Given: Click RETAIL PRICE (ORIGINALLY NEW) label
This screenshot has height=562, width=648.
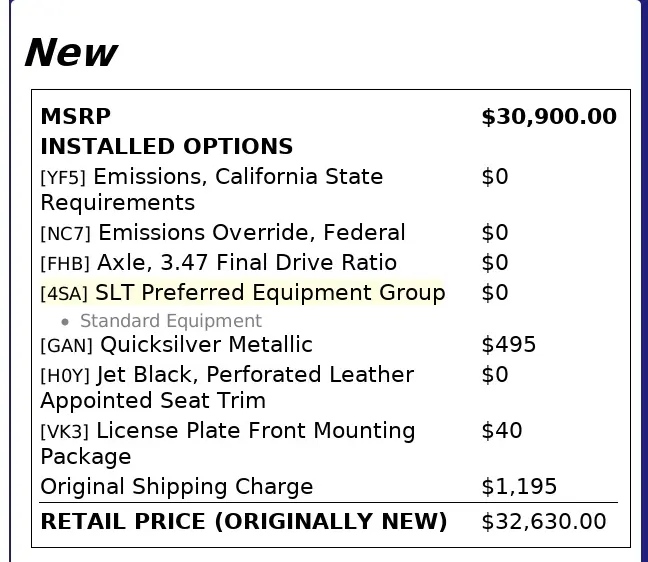Looking at the screenshot, I should pos(244,522).
